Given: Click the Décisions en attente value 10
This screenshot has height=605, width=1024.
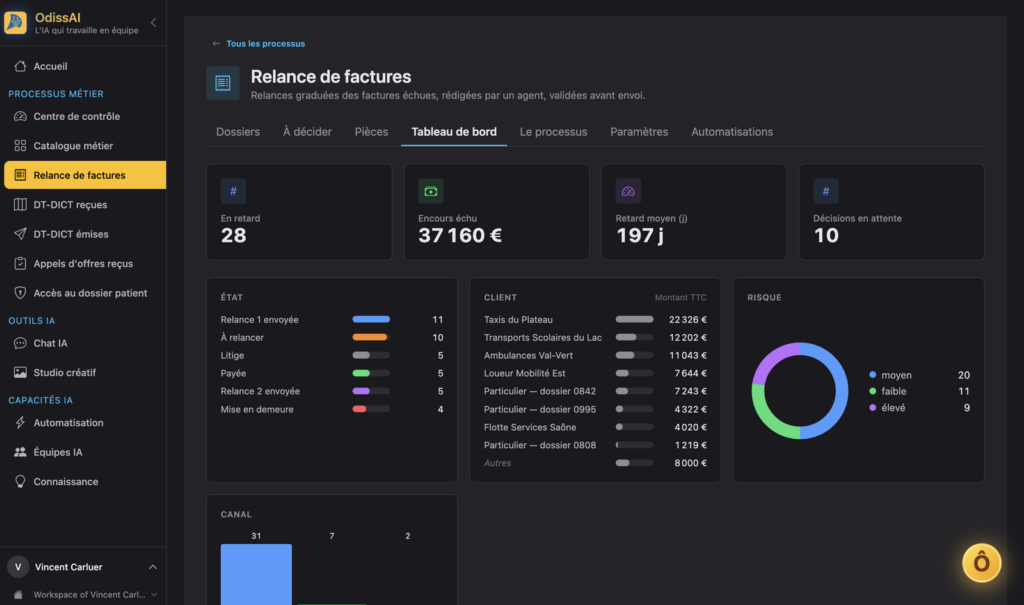Looking at the screenshot, I should pos(826,235).
